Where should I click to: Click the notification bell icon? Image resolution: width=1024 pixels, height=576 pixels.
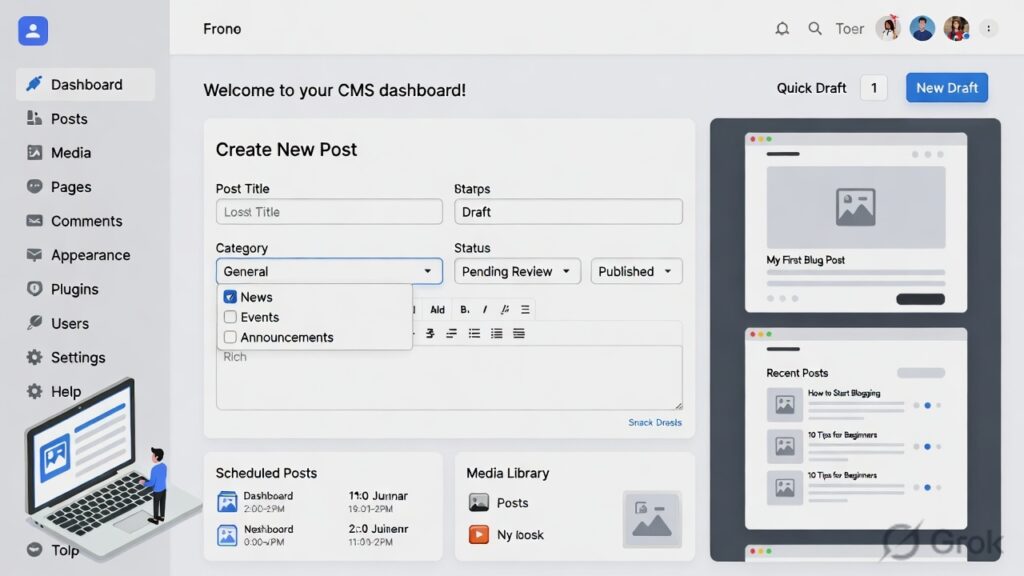(782, 29)
